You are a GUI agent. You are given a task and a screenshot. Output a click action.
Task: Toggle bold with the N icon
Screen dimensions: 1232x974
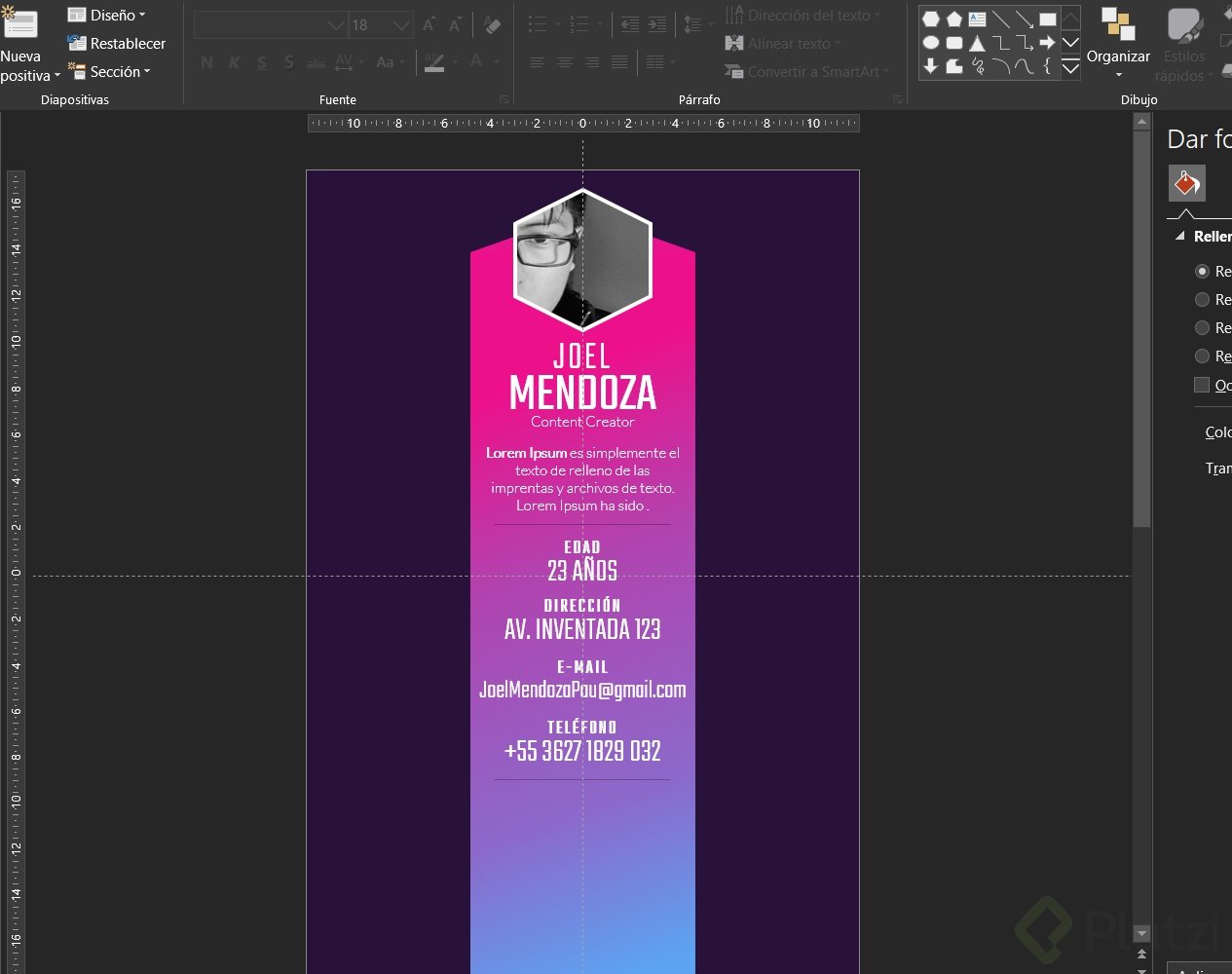click(206, 63)
